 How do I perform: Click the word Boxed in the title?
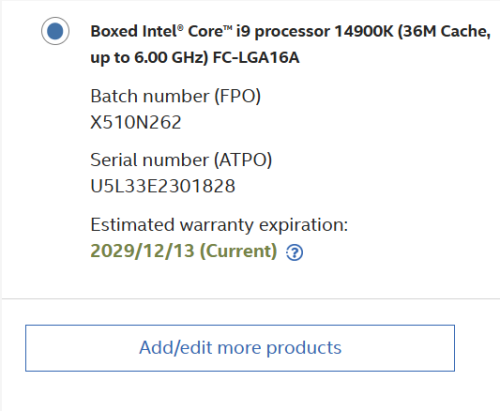114,31
